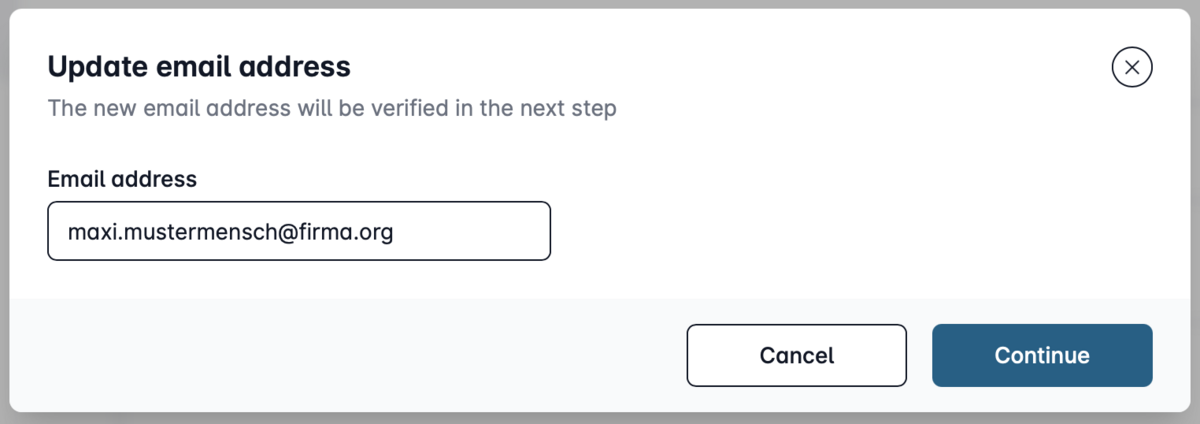Click inside the field after firma.org

point(470,232)
